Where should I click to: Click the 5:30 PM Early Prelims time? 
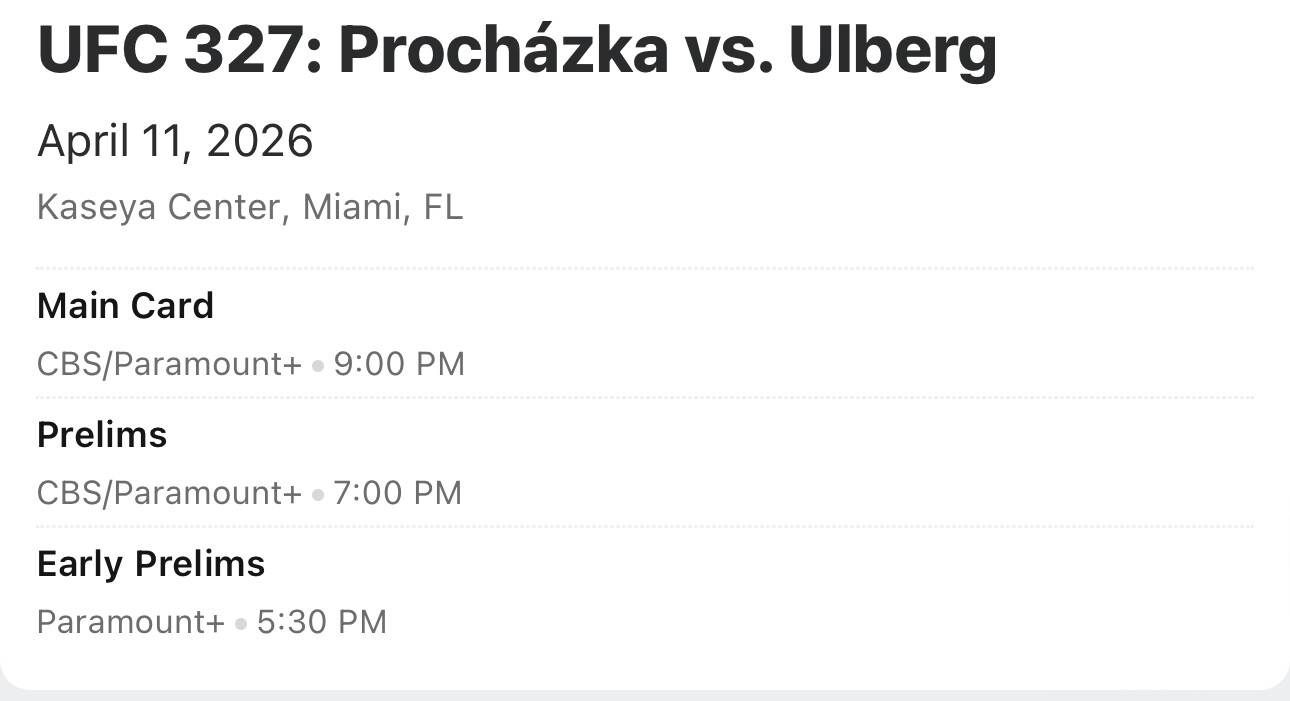(321, 621)
